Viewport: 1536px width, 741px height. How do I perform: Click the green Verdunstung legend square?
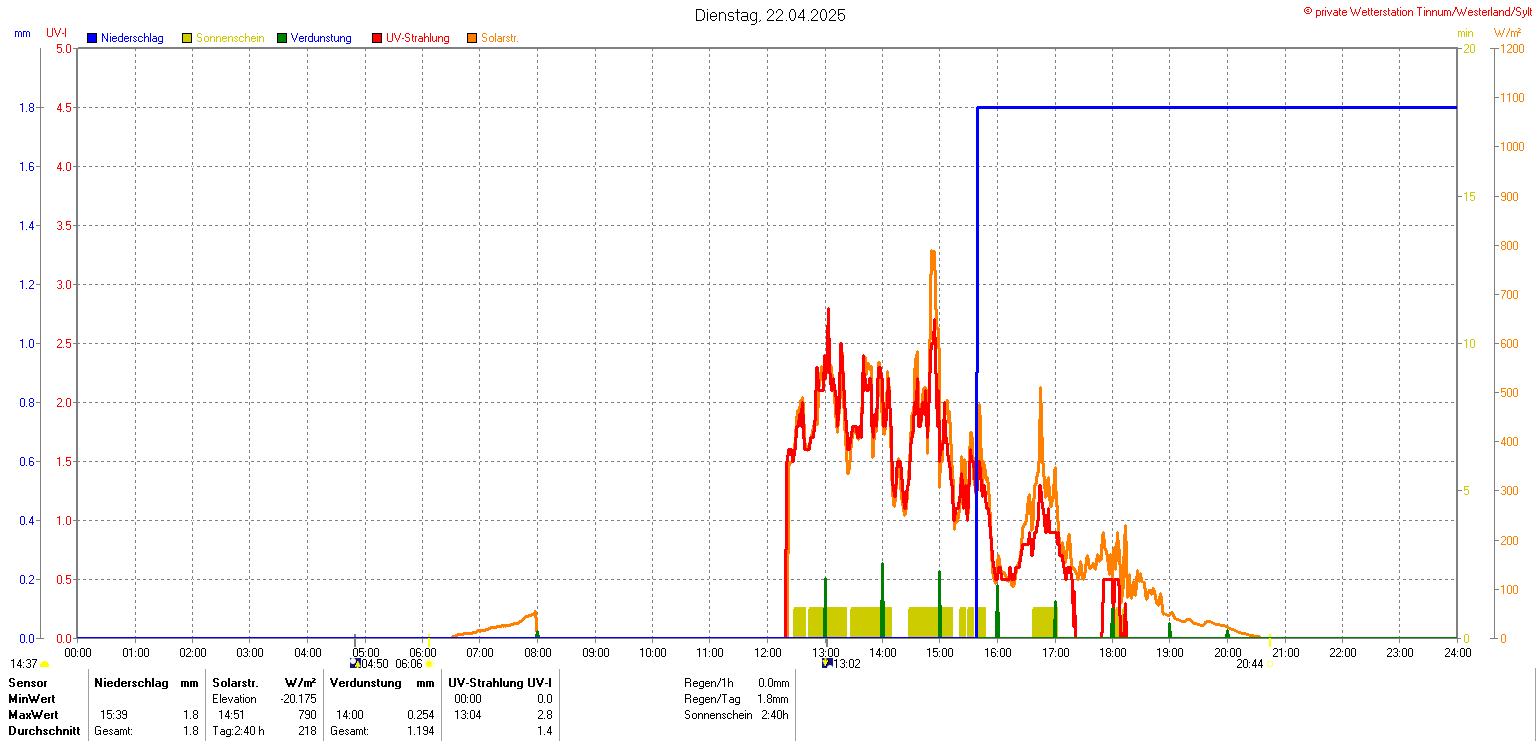[x=282, y=38]
